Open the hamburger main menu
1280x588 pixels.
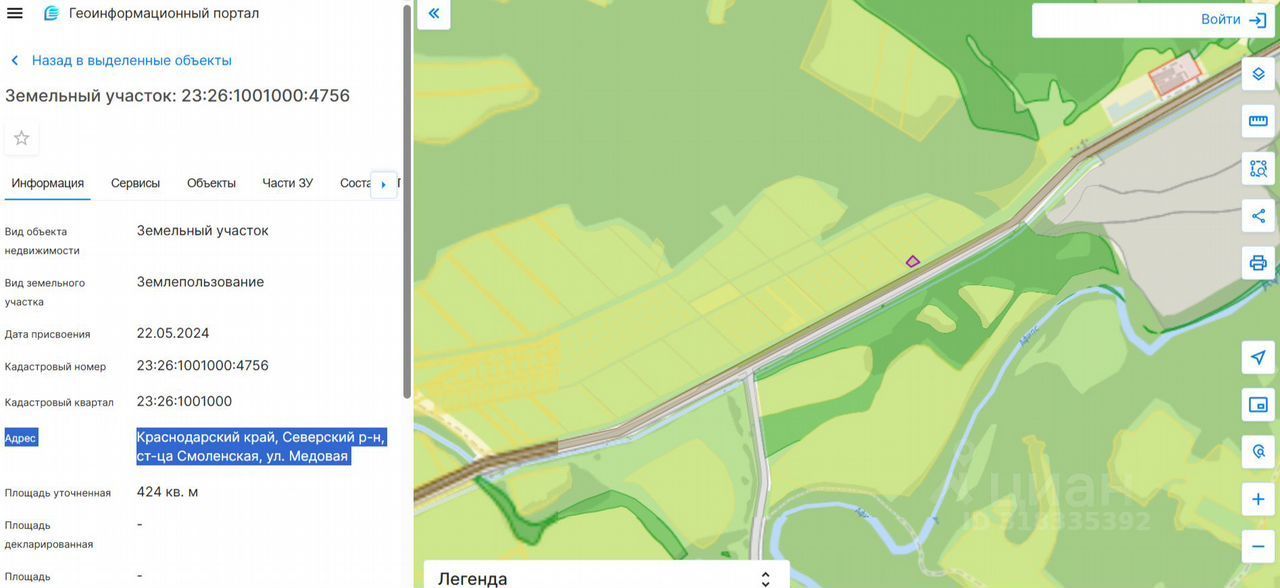click(x=14, y=13)
